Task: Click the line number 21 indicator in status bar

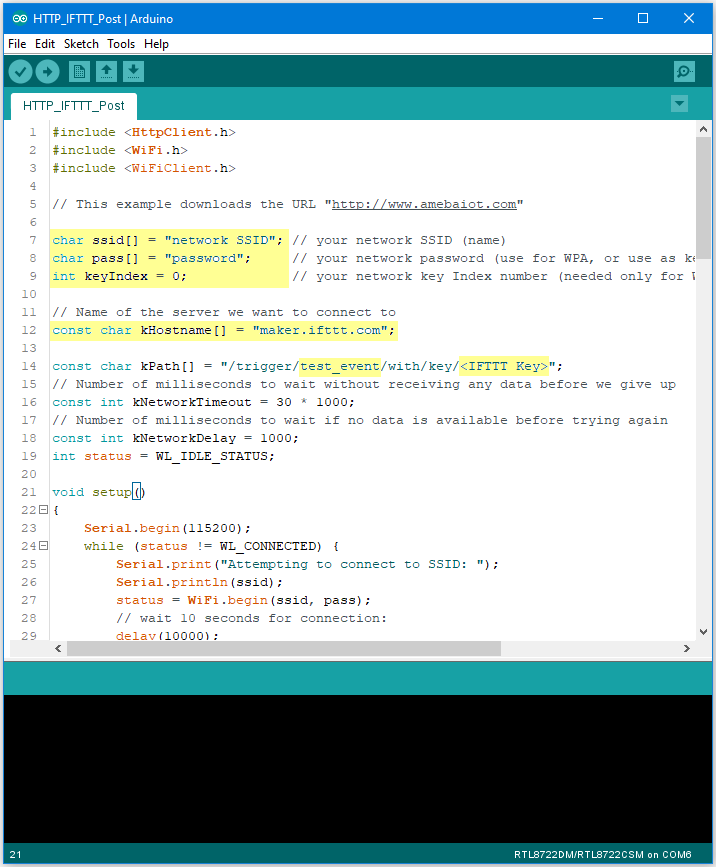Action: point(15,855)
